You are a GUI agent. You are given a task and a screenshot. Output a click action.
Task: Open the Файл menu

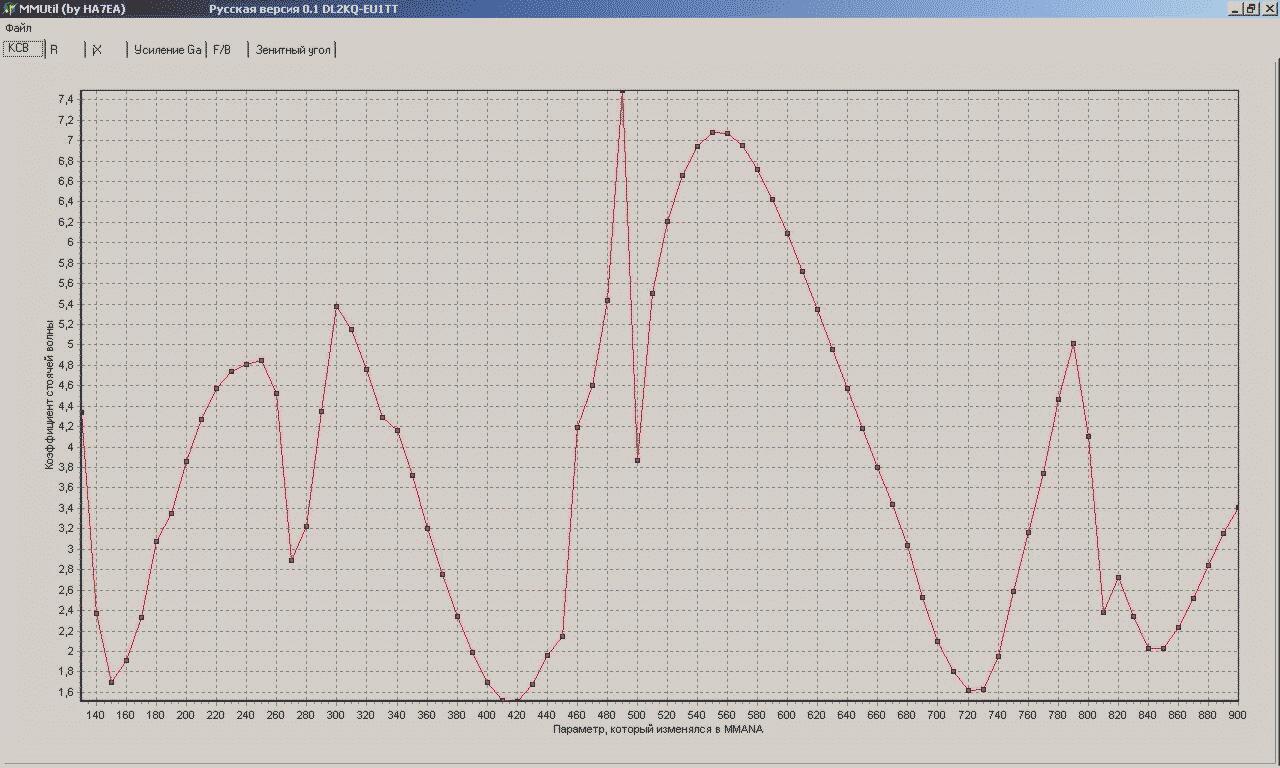[18, 28]
